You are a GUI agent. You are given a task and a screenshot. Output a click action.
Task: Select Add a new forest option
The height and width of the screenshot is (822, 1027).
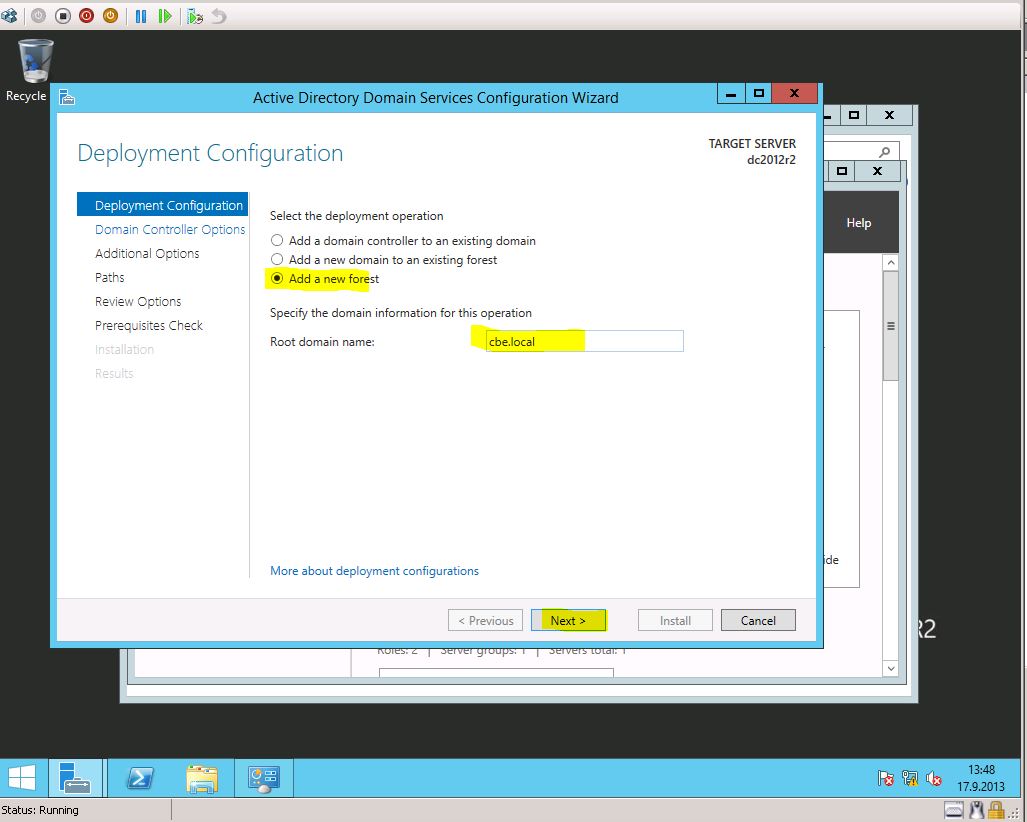click(x=277, y=278)
